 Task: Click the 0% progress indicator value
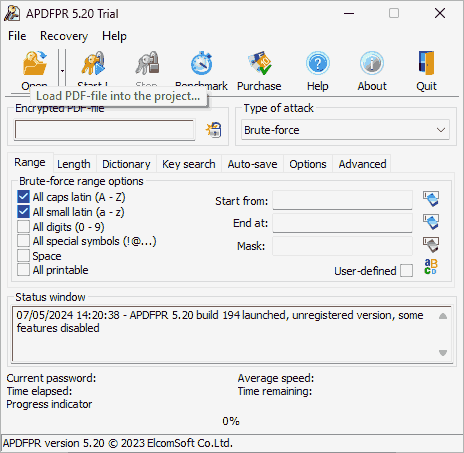pyautogui.click(x=231, y=421)
